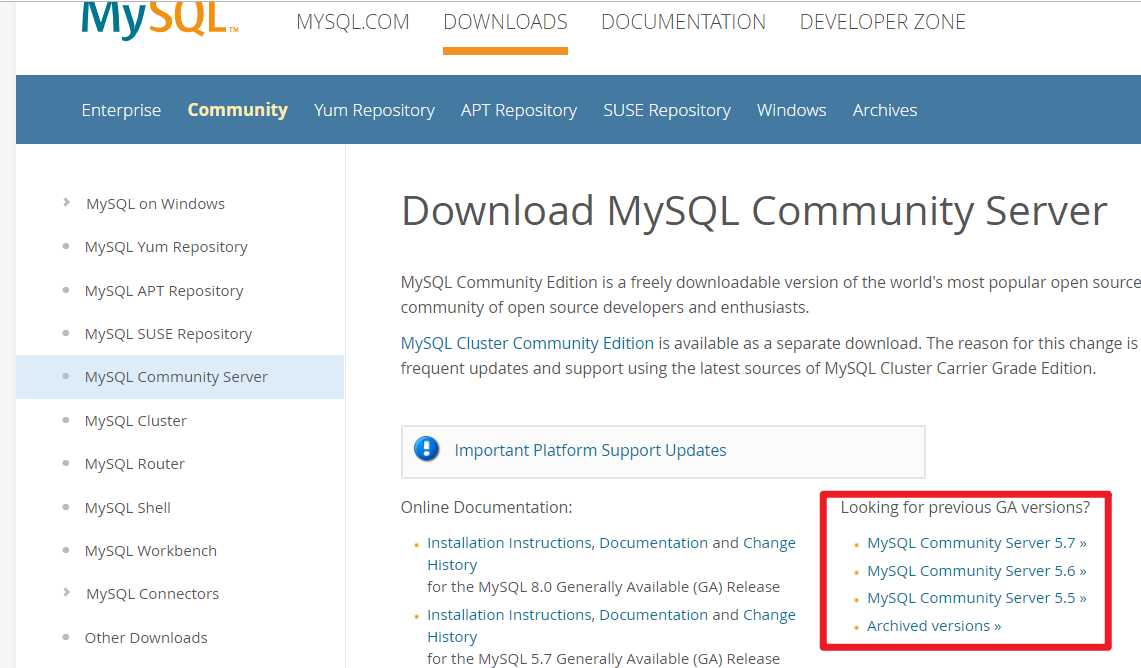Click Looking for previous GA versions text
Screen dimensions: 1141x668
point(965,507)
